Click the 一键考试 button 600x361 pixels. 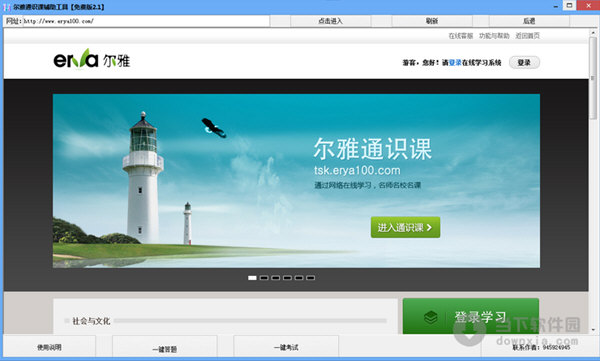pos(286,347)
